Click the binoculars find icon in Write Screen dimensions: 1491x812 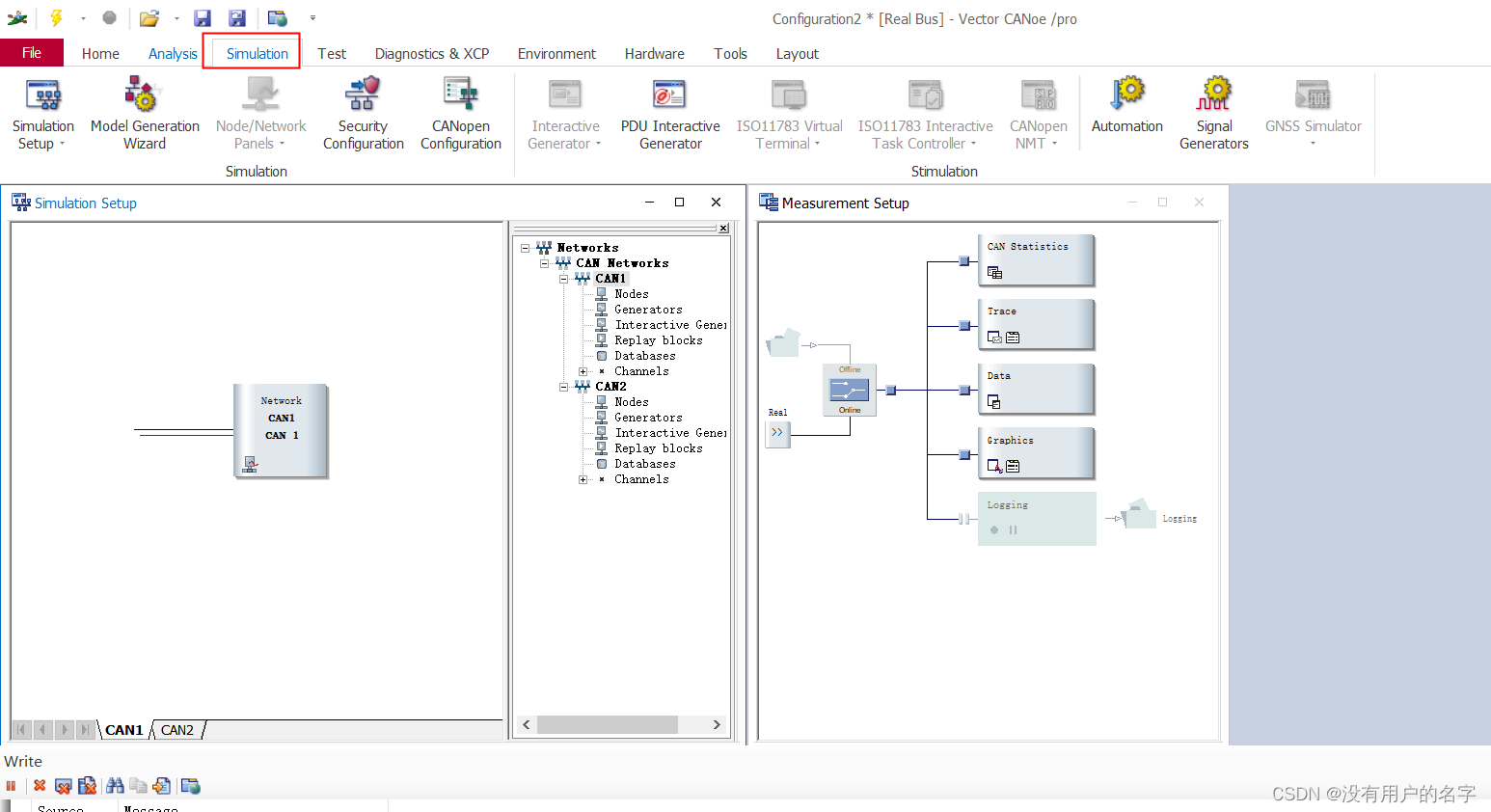click(115, 786)
